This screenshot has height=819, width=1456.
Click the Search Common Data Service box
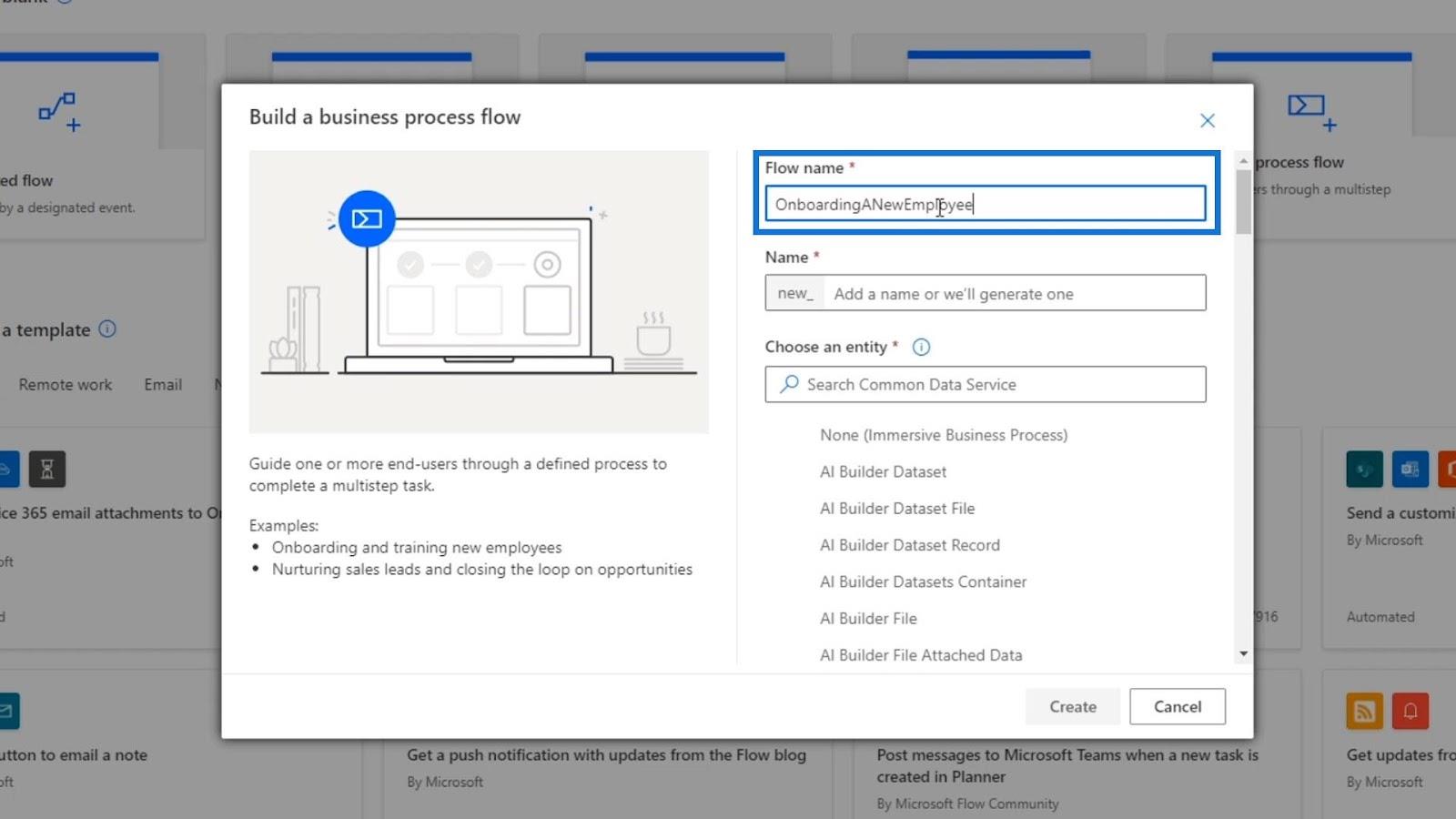click(986, 384)
